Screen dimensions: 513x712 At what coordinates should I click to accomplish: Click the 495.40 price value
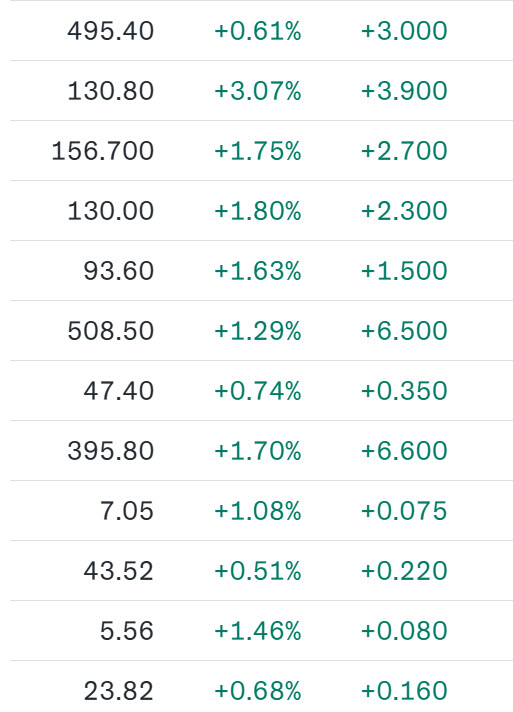pos(111,31)
